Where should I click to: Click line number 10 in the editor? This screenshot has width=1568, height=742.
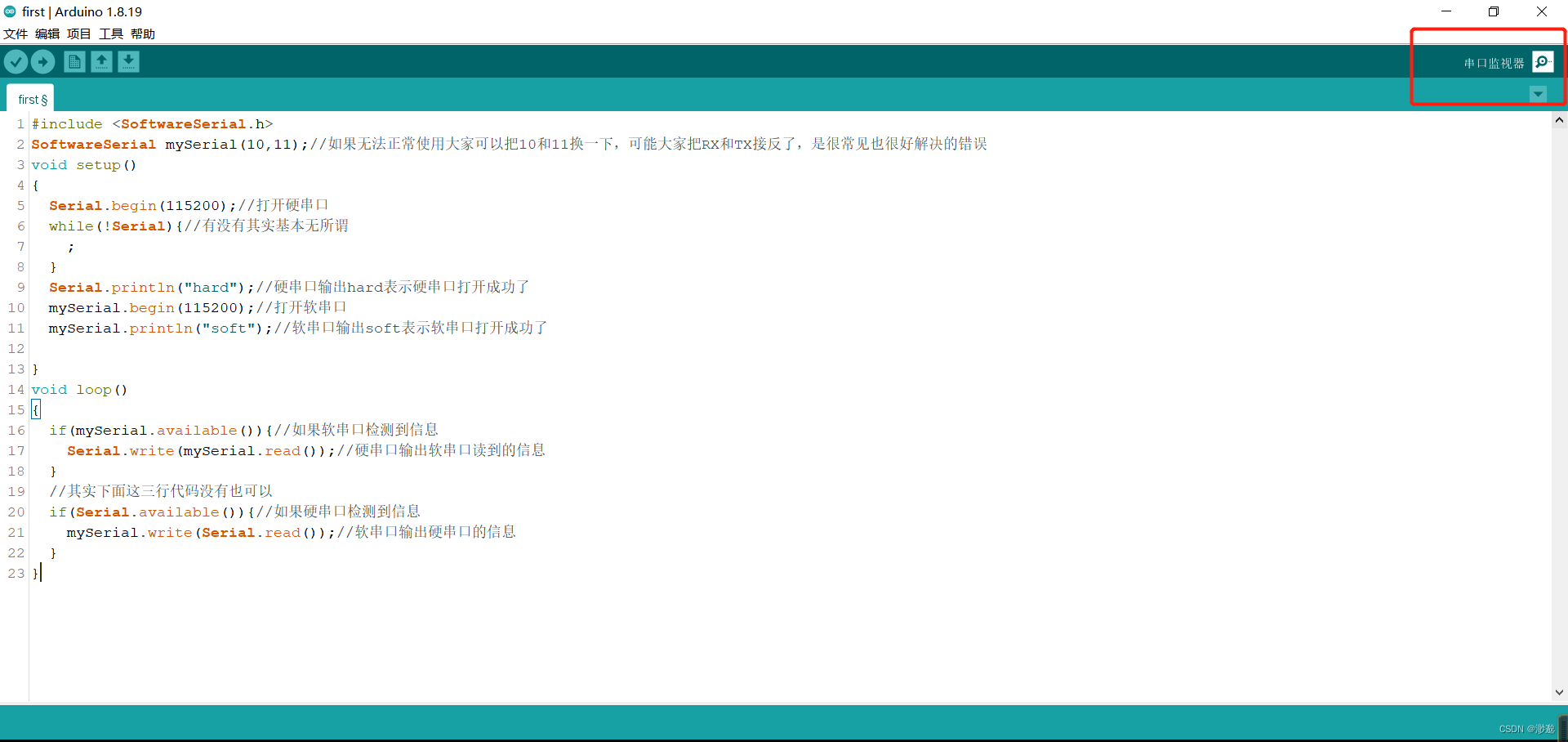pyautogui.click(x=16, y=308)
